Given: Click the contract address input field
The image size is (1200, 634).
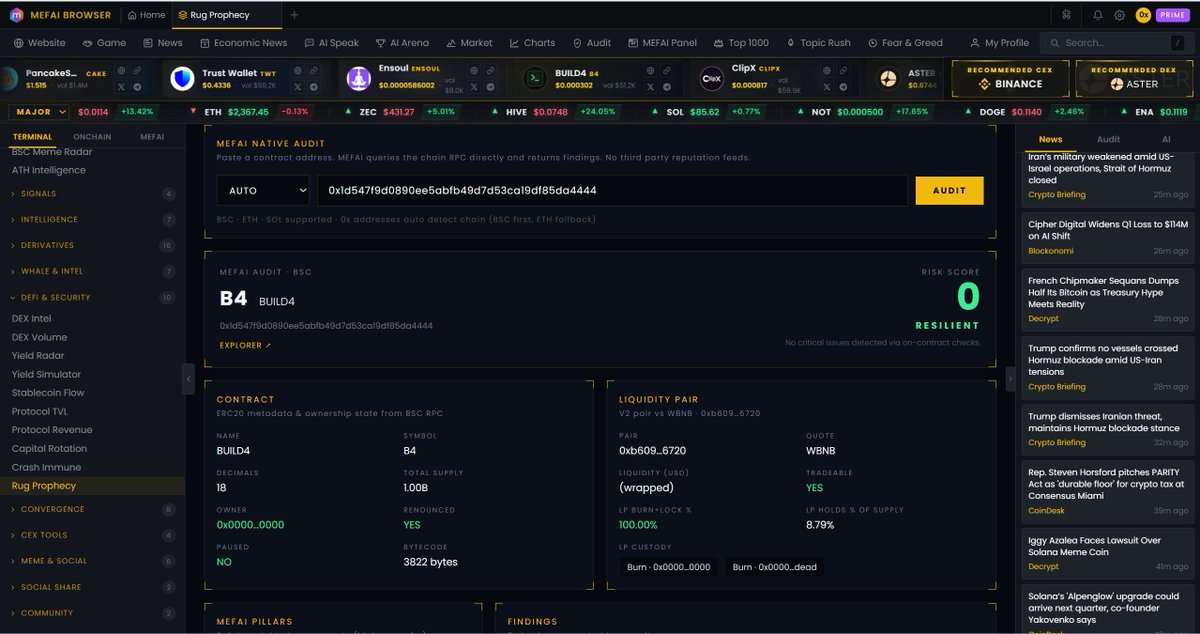Looking at the screenshot, I should (x=612, y=190).
